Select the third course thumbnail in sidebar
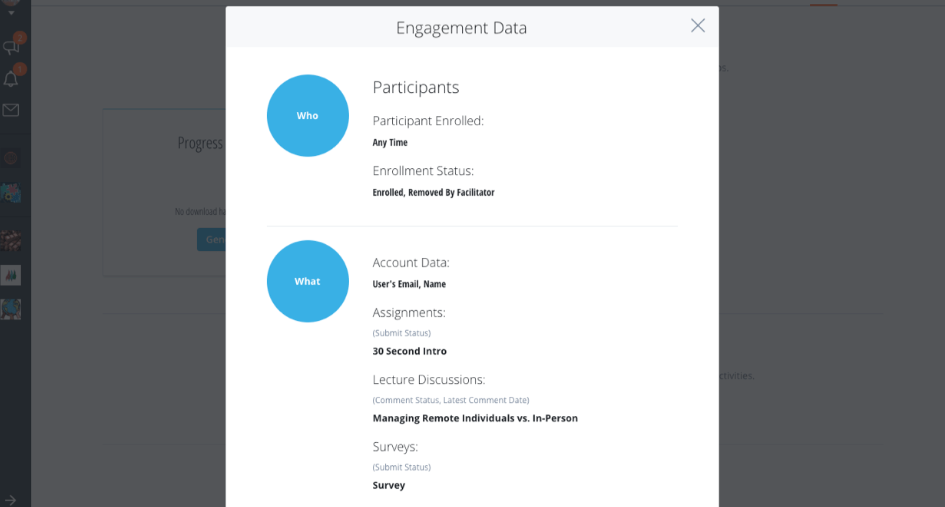This screenshot has height=507, width=945. click(x=11, y=240)
